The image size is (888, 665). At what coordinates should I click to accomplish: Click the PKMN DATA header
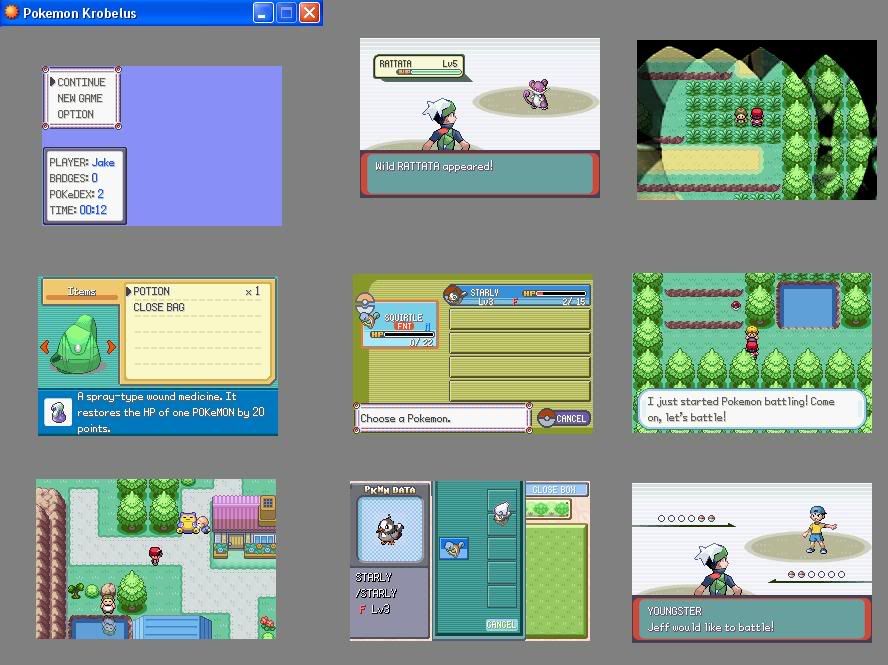[390, 489]
